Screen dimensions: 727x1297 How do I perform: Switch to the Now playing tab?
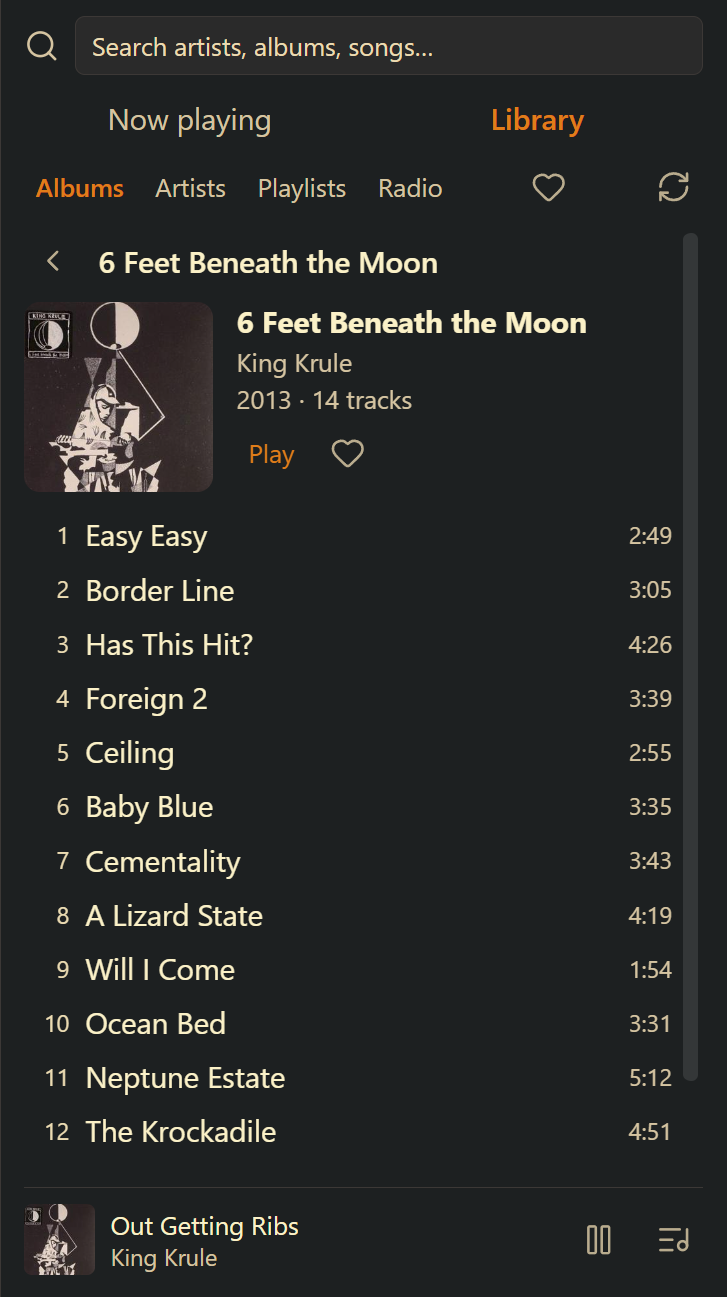[x=190, y=120]
